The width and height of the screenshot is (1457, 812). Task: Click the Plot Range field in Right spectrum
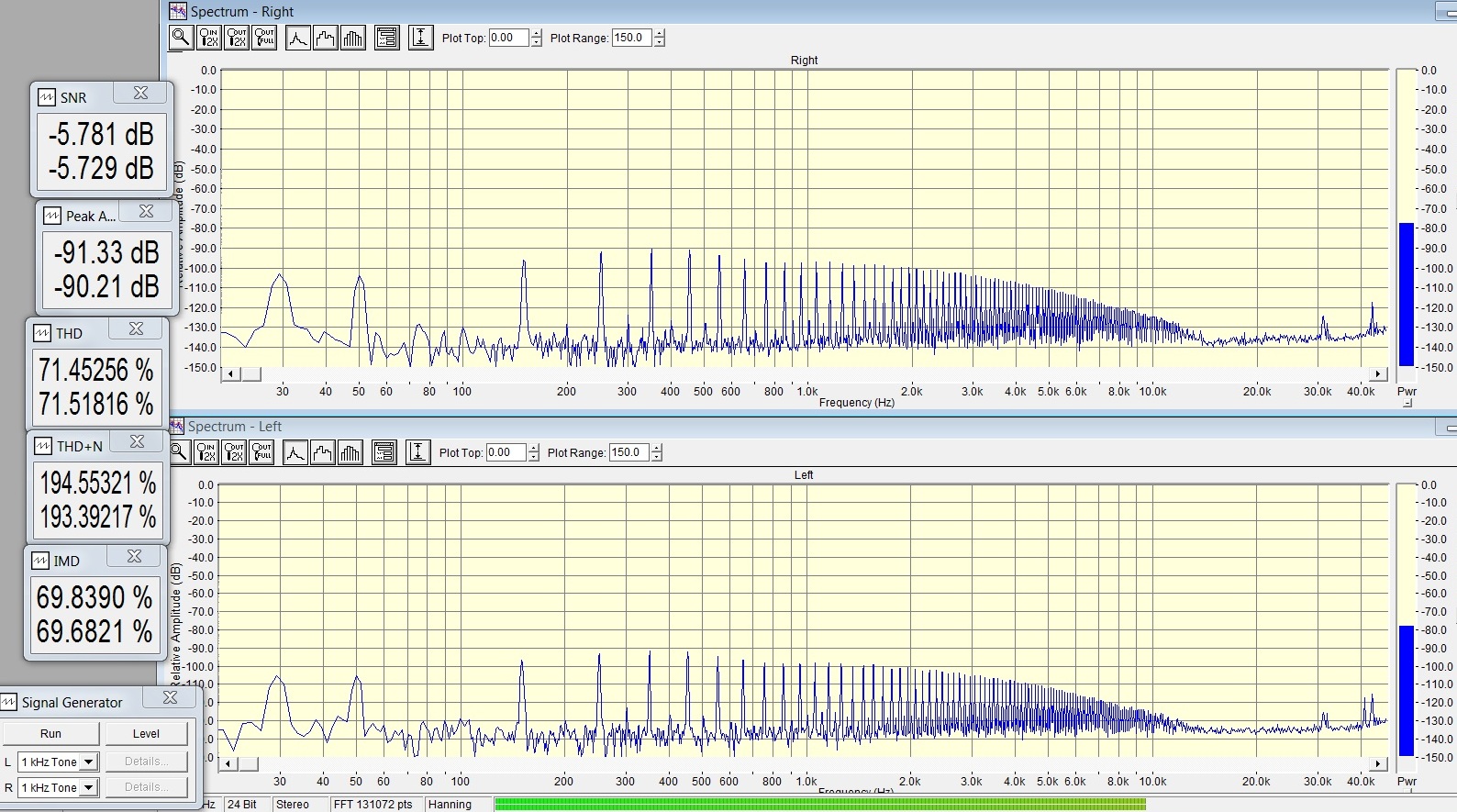pyautogui.click(x=631, y=38)
